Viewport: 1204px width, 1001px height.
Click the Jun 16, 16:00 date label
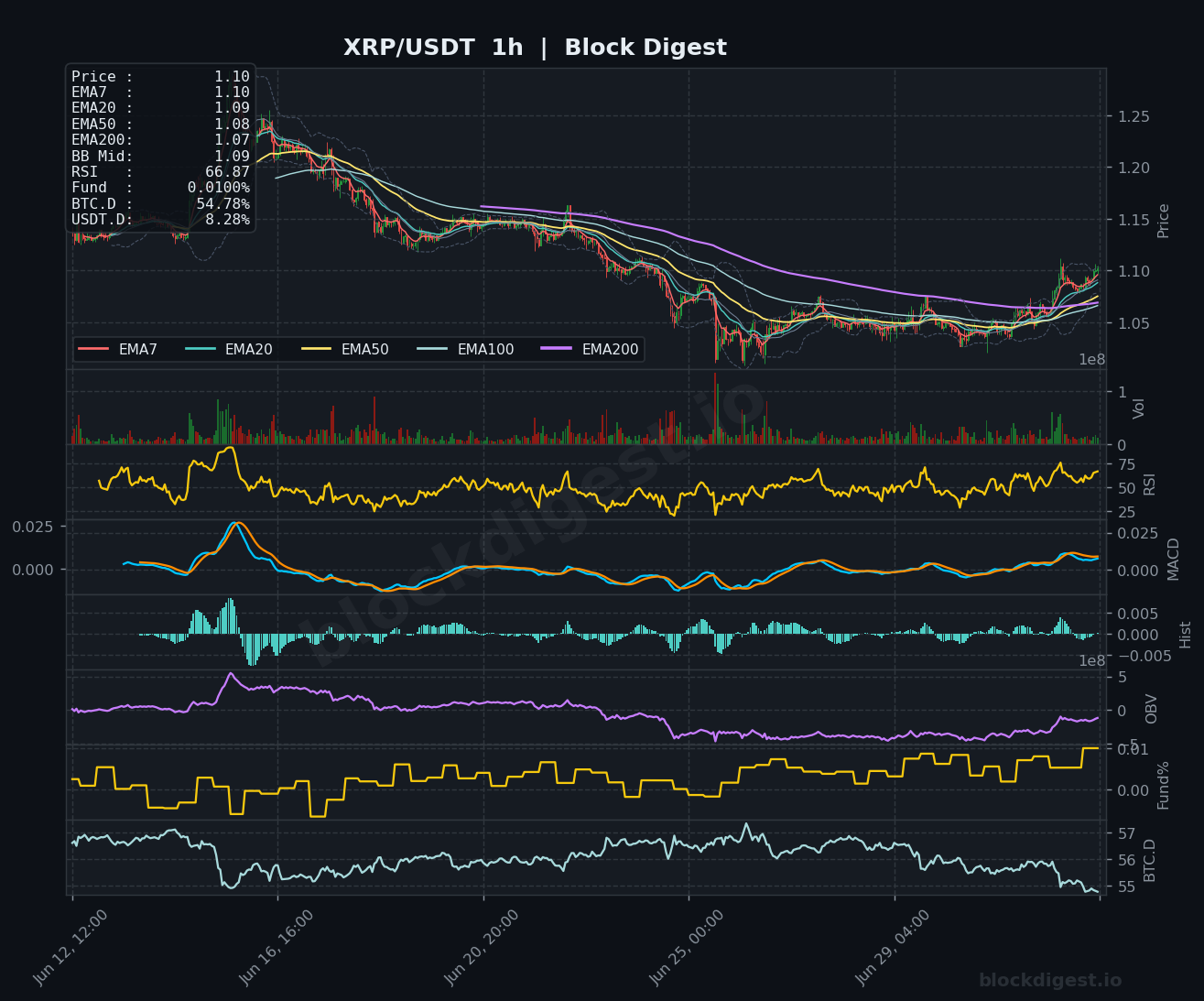pos(277,947)
